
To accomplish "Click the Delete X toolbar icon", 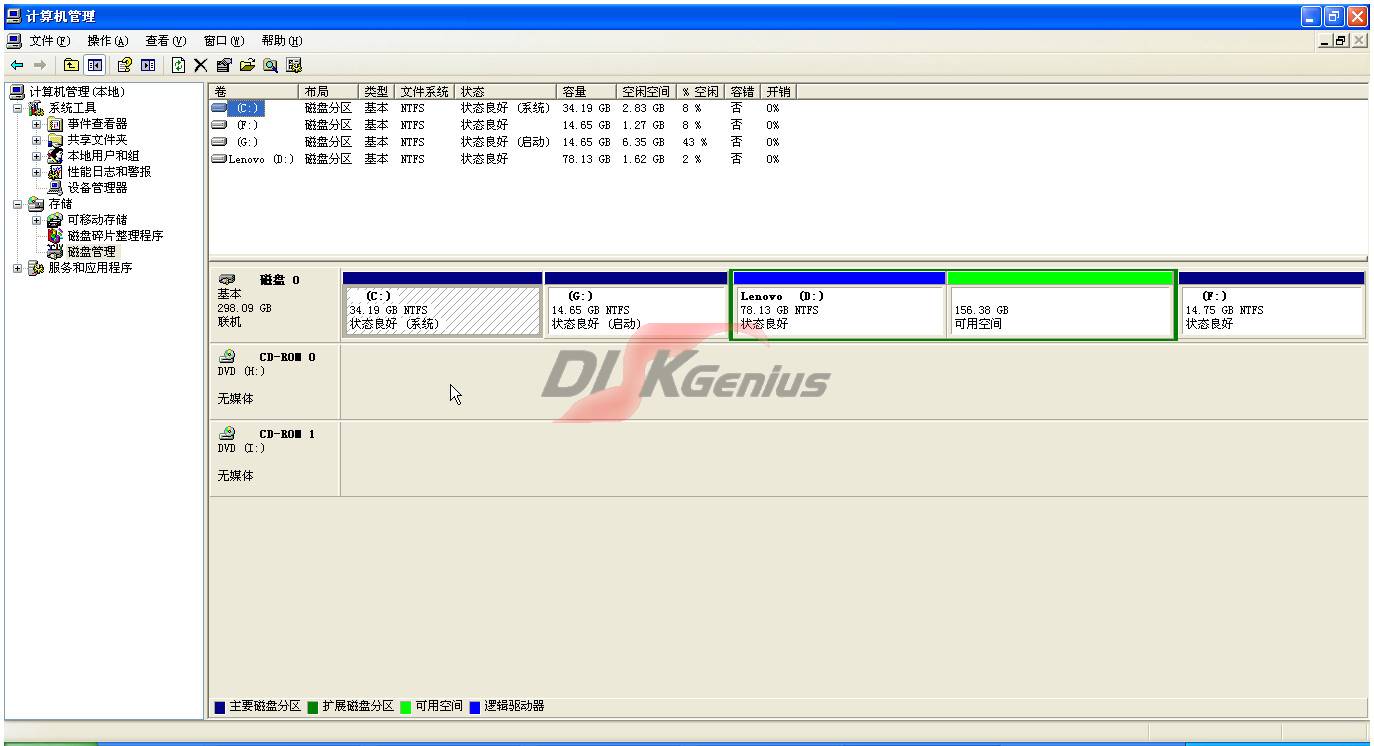I will click(x=200, y=65).
